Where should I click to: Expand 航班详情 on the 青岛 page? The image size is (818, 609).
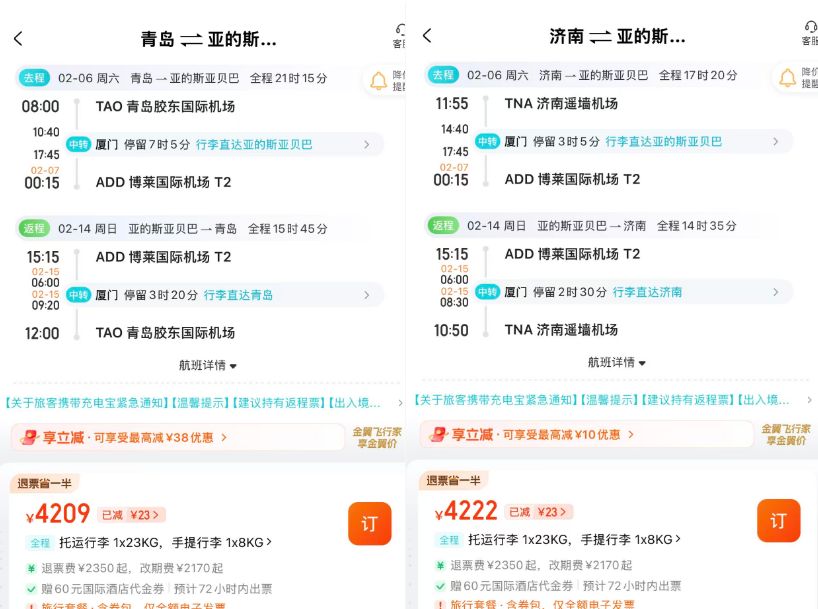208,365
